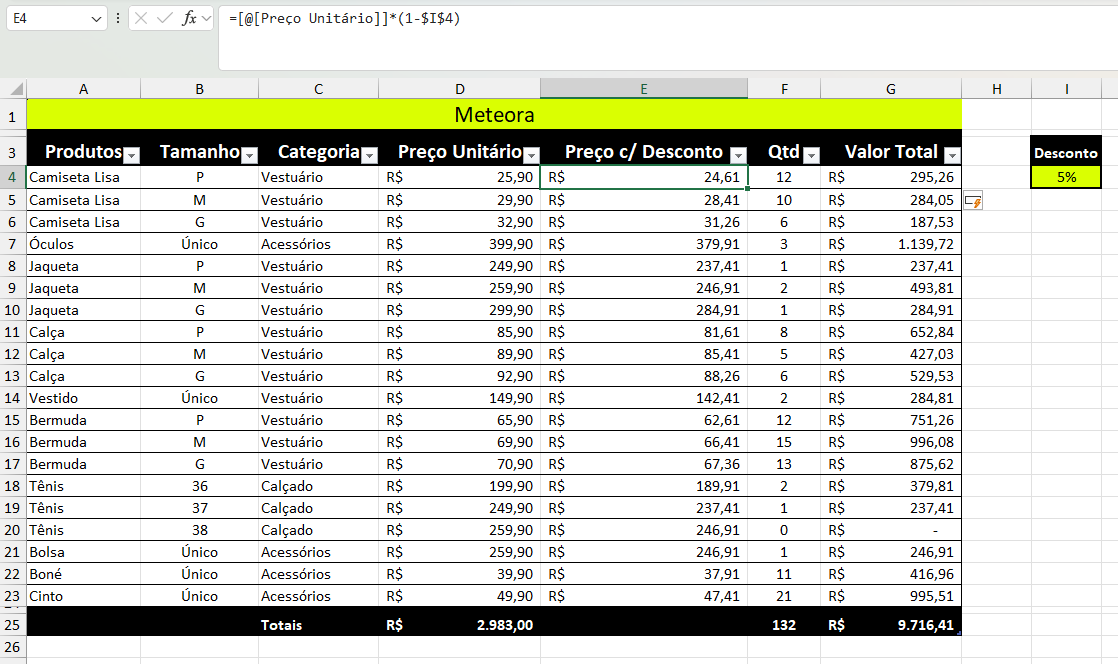The width and height of the screenshot is (1118, 664).
Task: Select the total price 2.983,00 cell
Action: click(459, 625)
